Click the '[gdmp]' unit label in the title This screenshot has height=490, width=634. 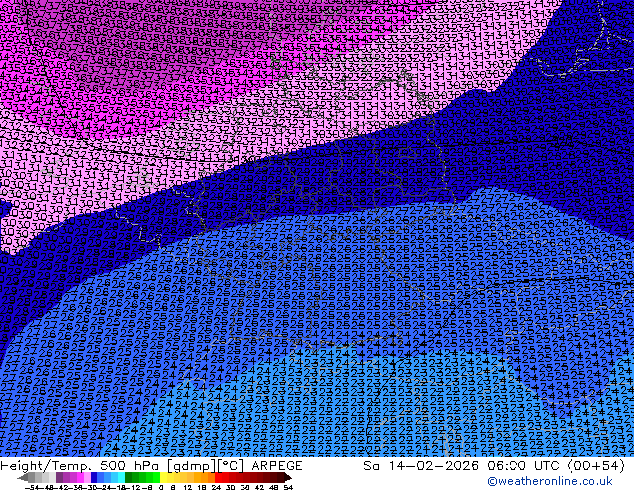click(191, 466)
